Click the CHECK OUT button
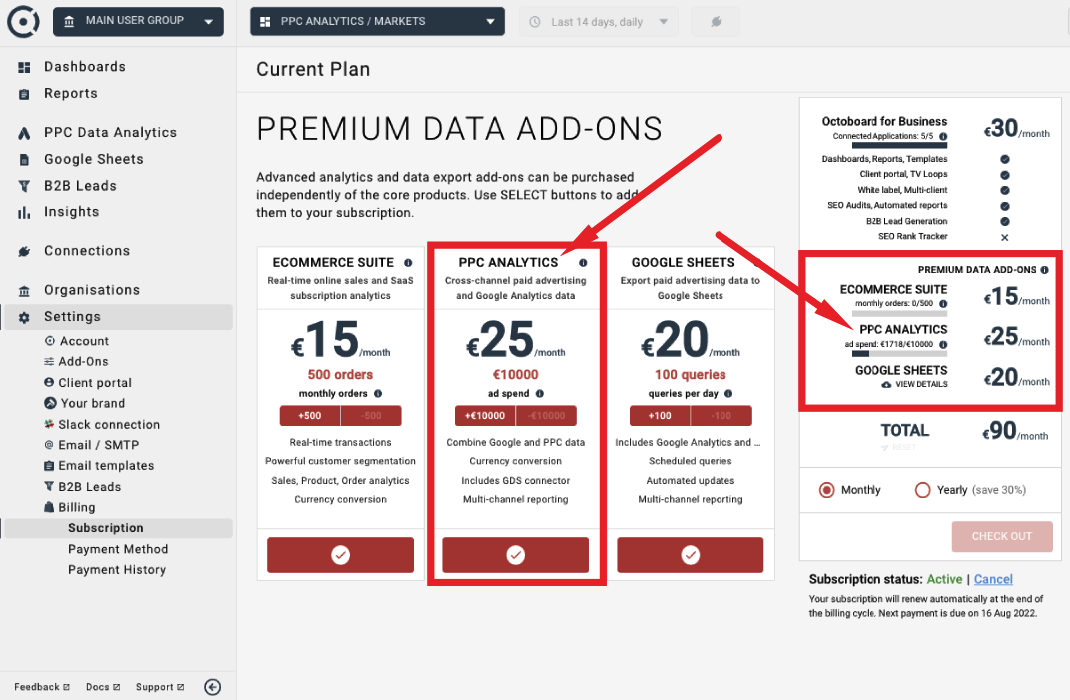This screenshot has width=1070, height=700. pos(1002,536)
